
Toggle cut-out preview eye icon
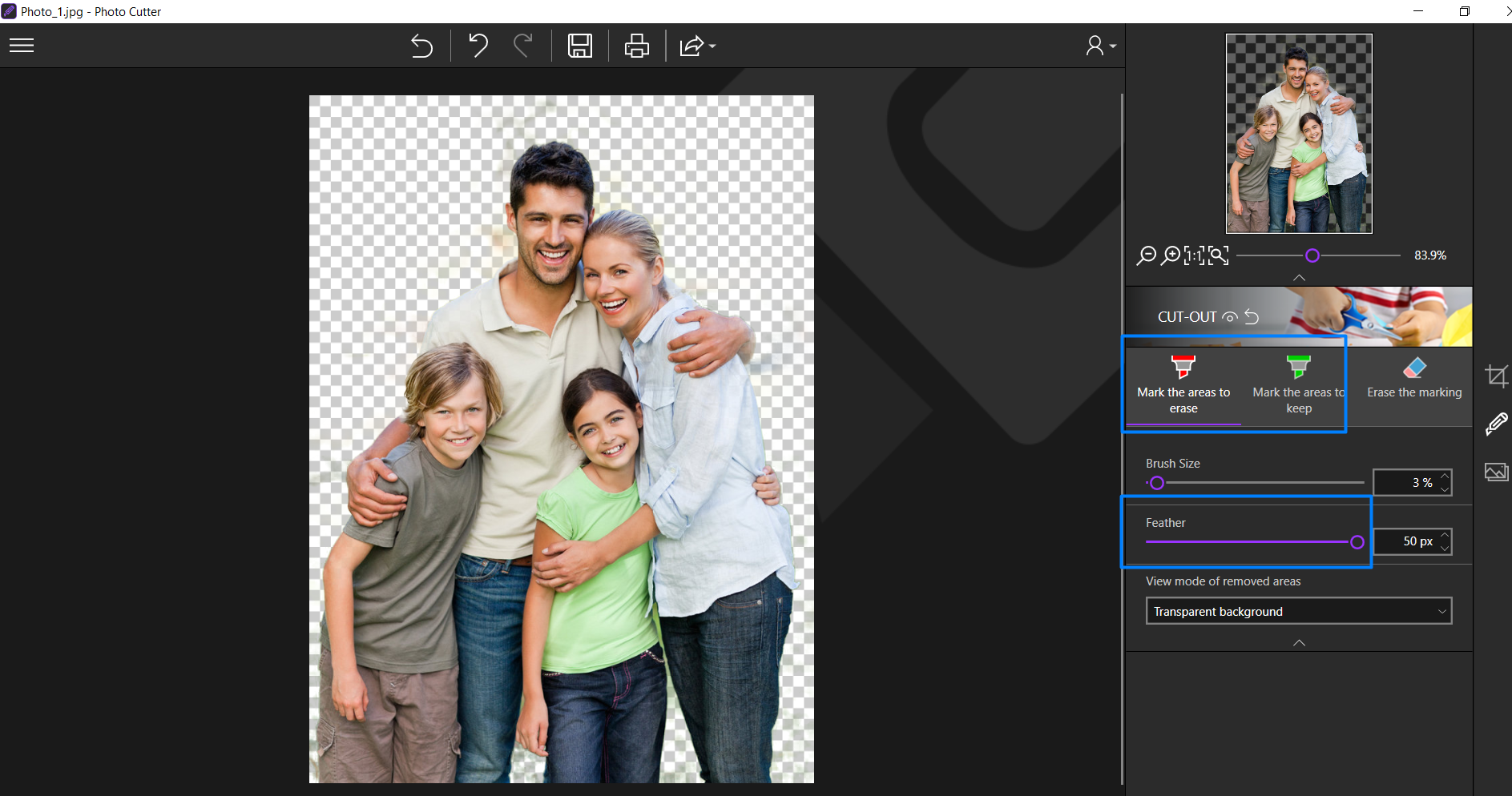pos(1230,317)
